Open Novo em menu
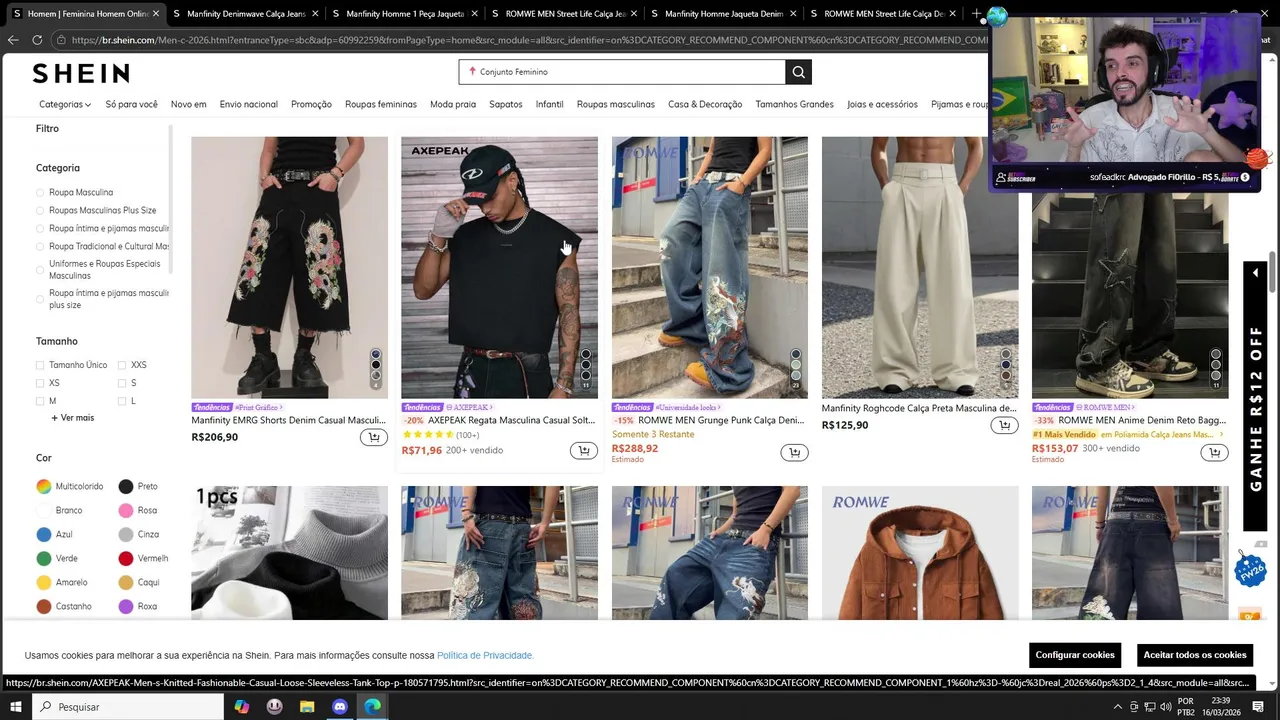 pyautogui.click(x=188, y=104)
